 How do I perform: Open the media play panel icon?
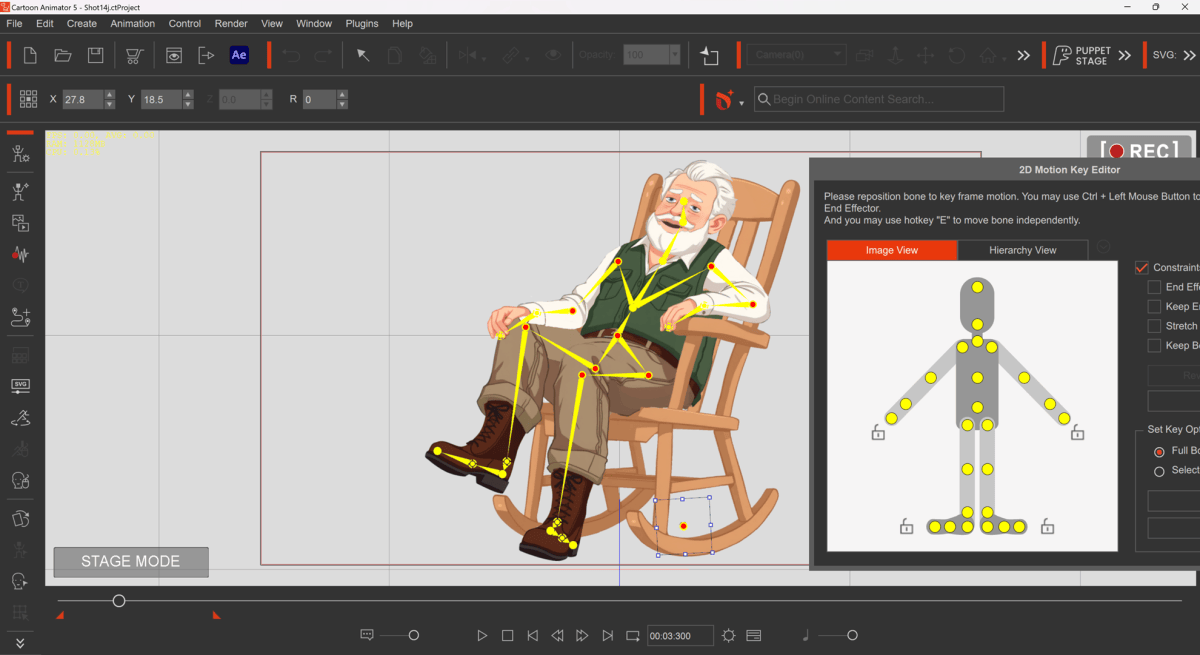[19, 222]
